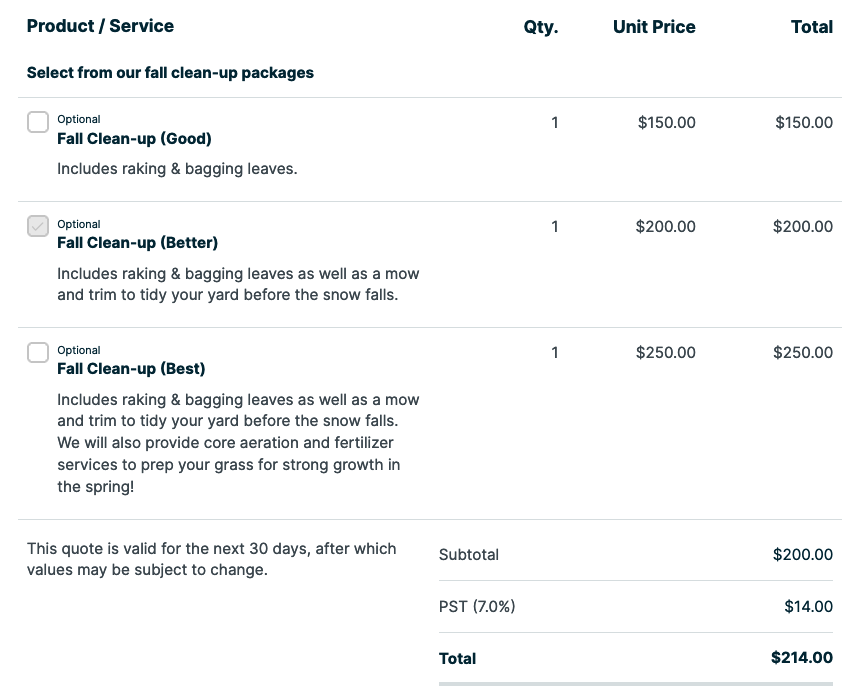Click the Total column header

[811, 27]
